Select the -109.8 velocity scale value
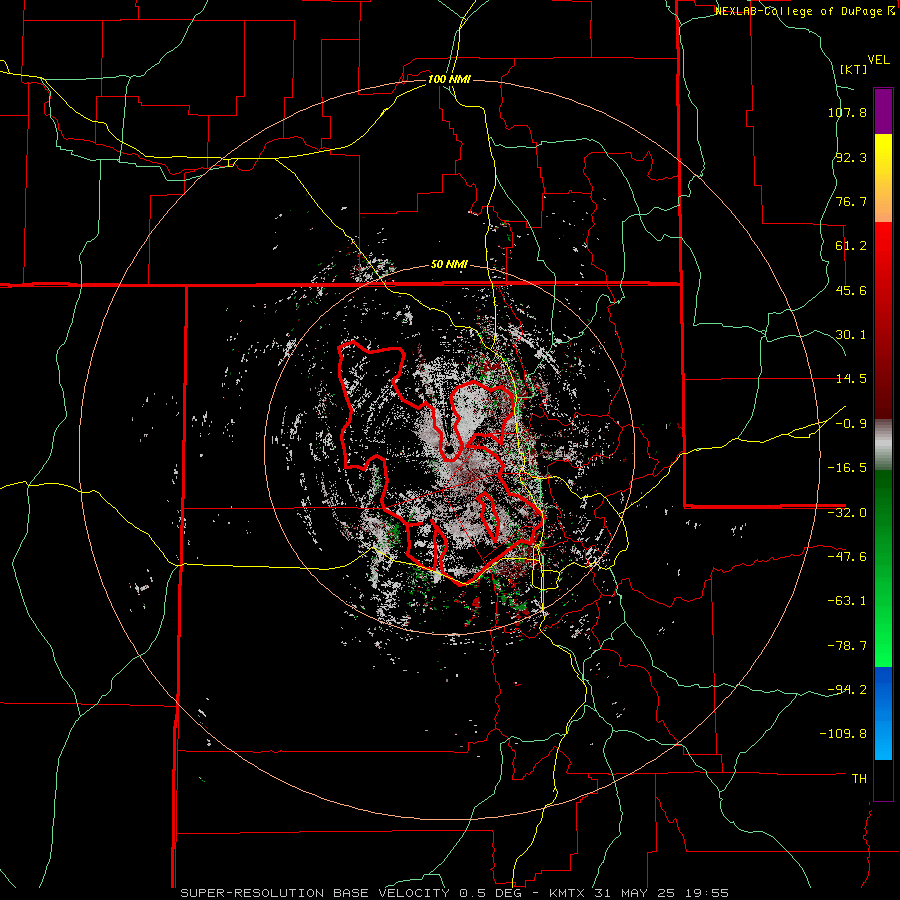Image resolution: width=900 pixels, height=900 pixels. (844, 734)
